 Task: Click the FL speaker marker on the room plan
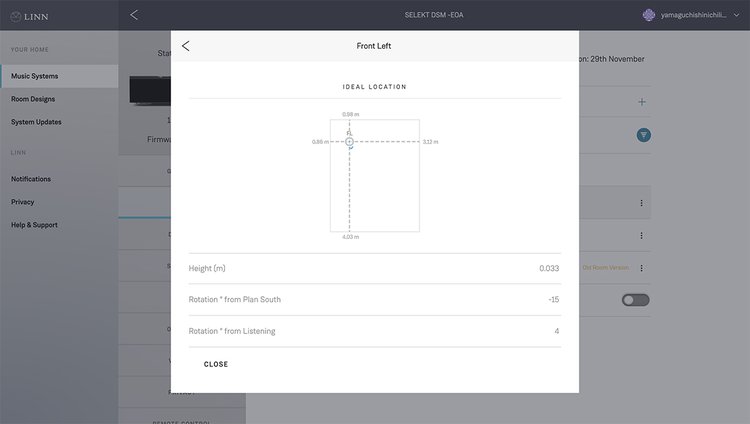(x=349, y=142)
